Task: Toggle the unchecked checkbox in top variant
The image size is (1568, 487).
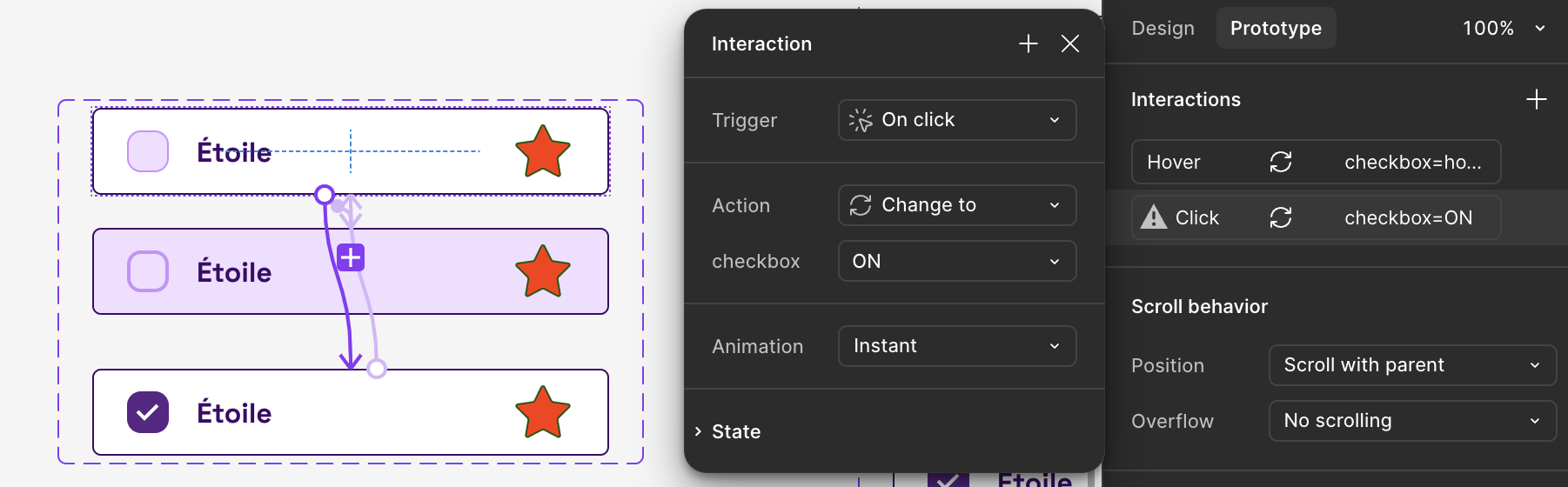Action: (x=148, y=151)
